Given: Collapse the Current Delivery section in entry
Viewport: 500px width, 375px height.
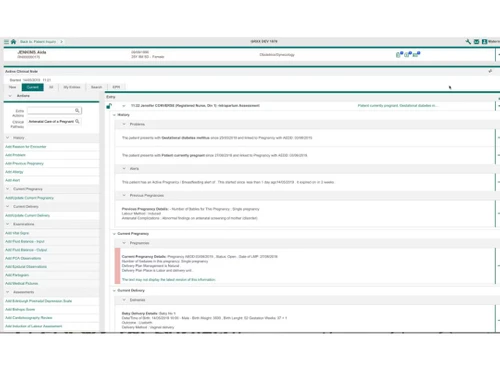Looking at the screenshot, I should point(114,291).
